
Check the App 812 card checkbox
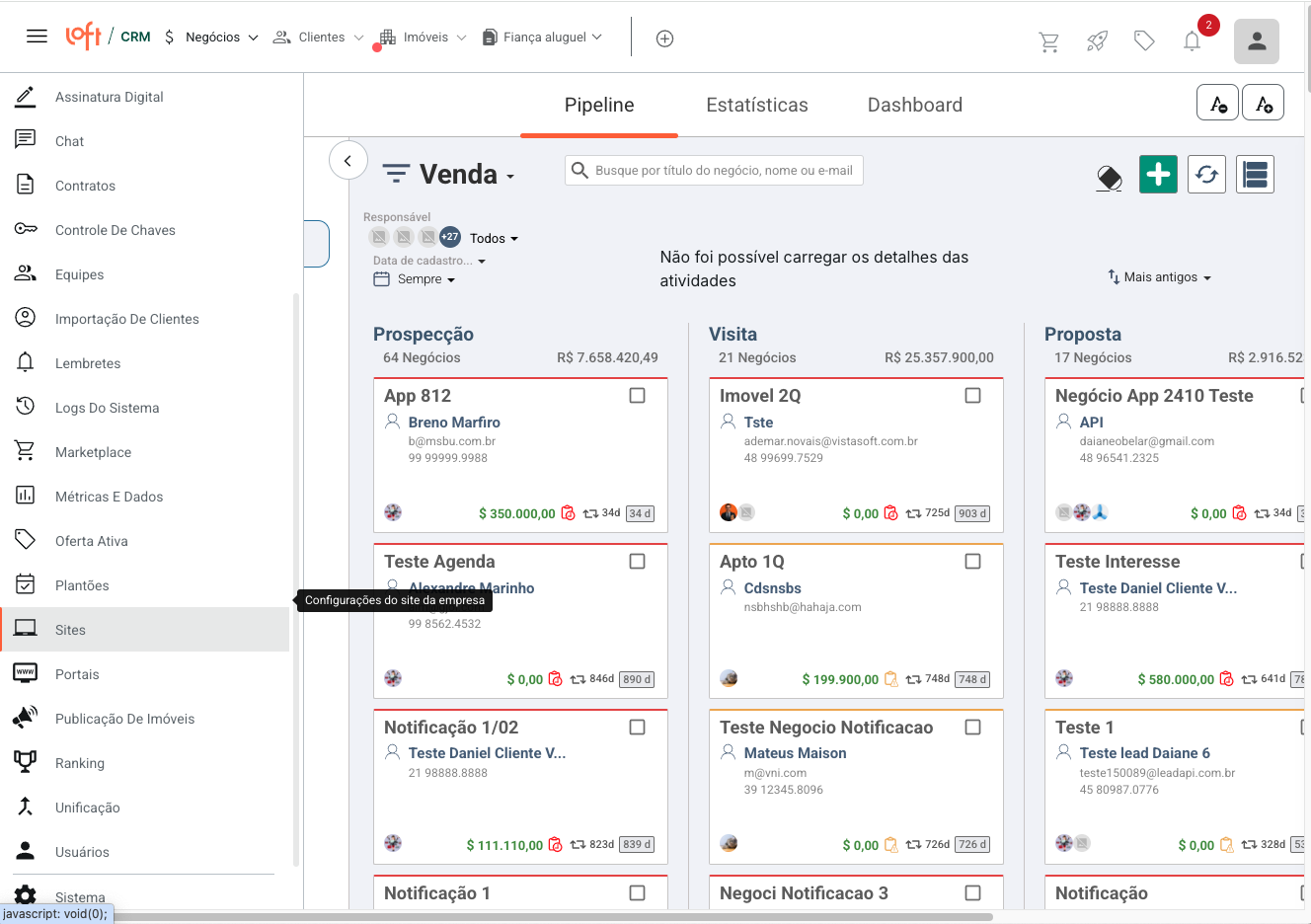click(638, 396)
